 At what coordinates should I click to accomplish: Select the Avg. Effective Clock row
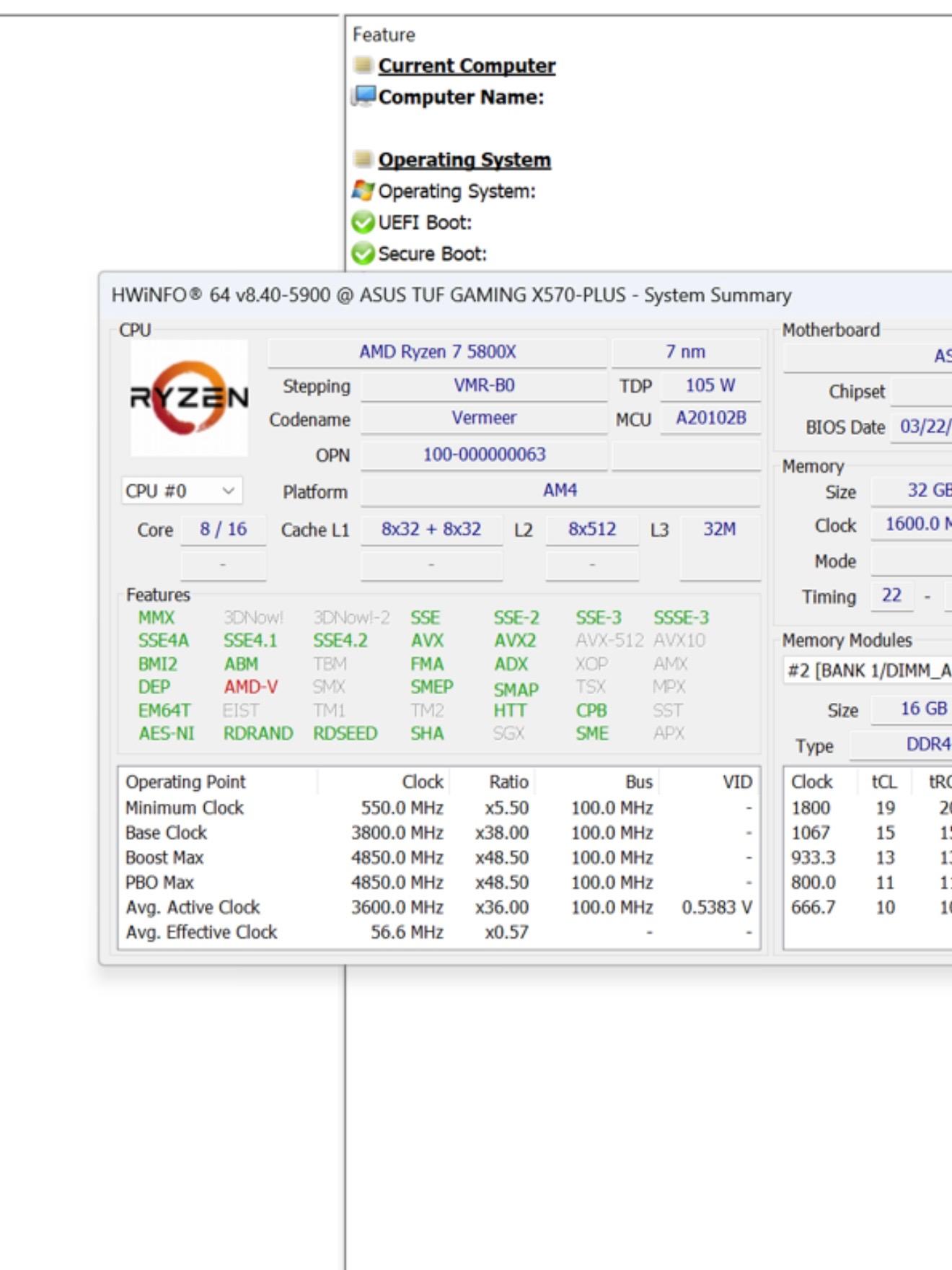click(439, 932)
